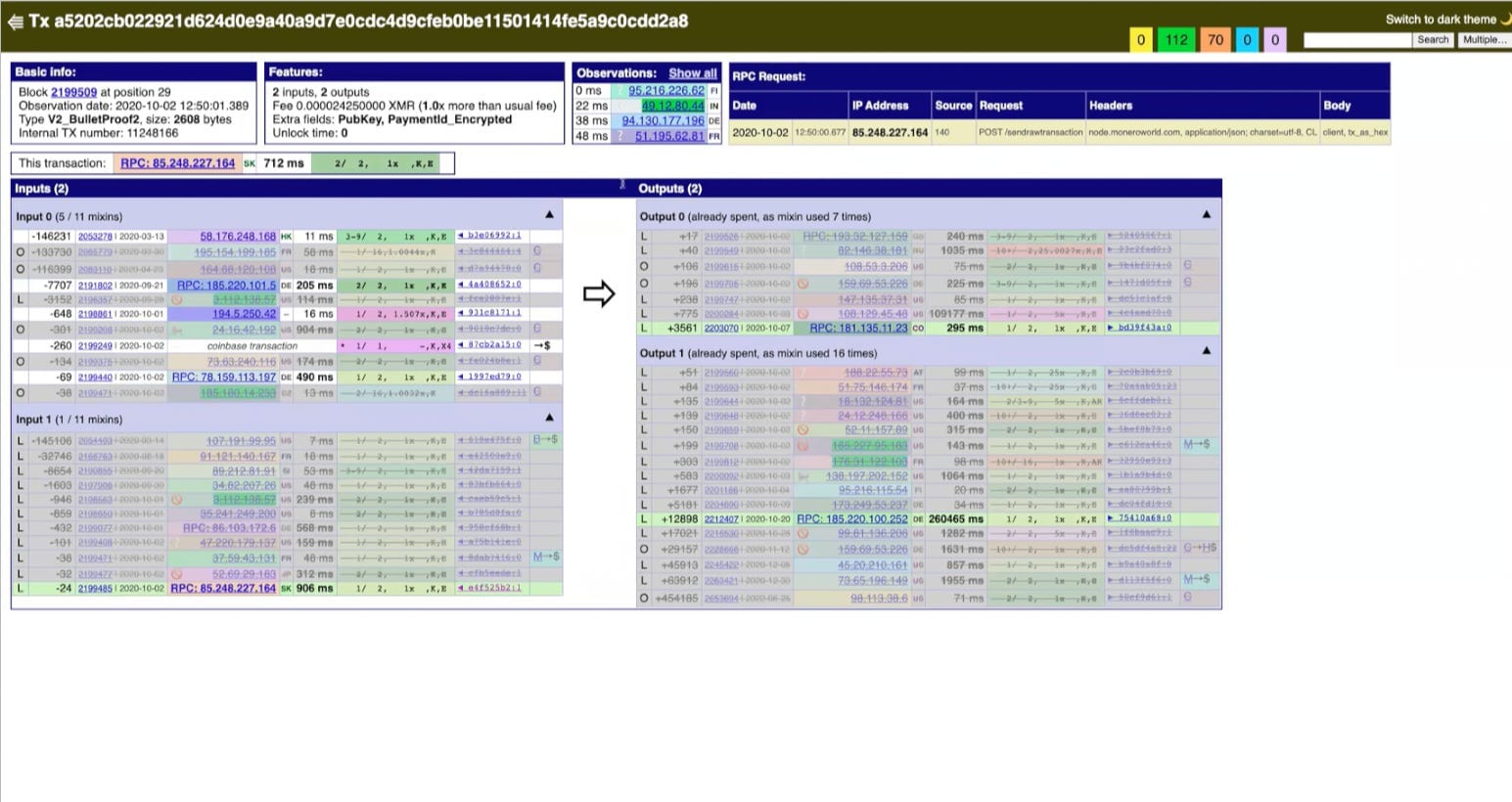The image size is (1512, 802).
Task: Click the M→$ marker in Input 1 -38 row
Action: coord(545,557)
